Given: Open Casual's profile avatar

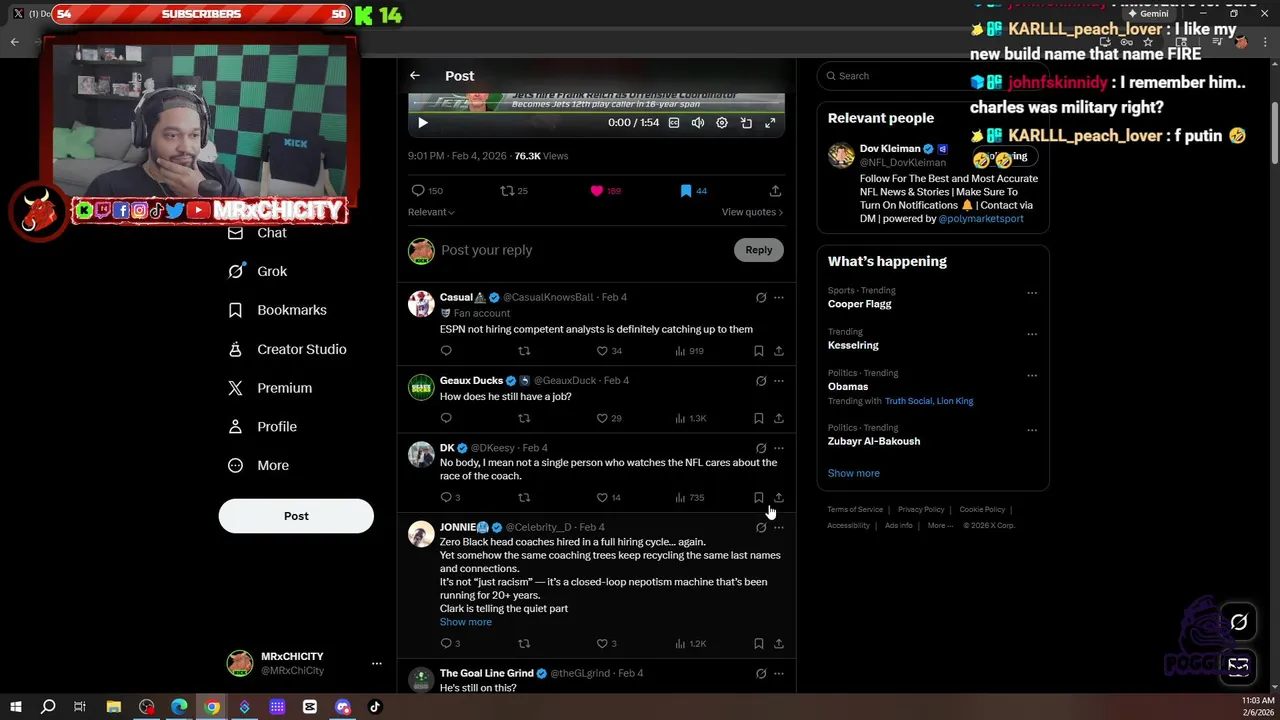Looking at the screenshot, I should coord(421,303).
